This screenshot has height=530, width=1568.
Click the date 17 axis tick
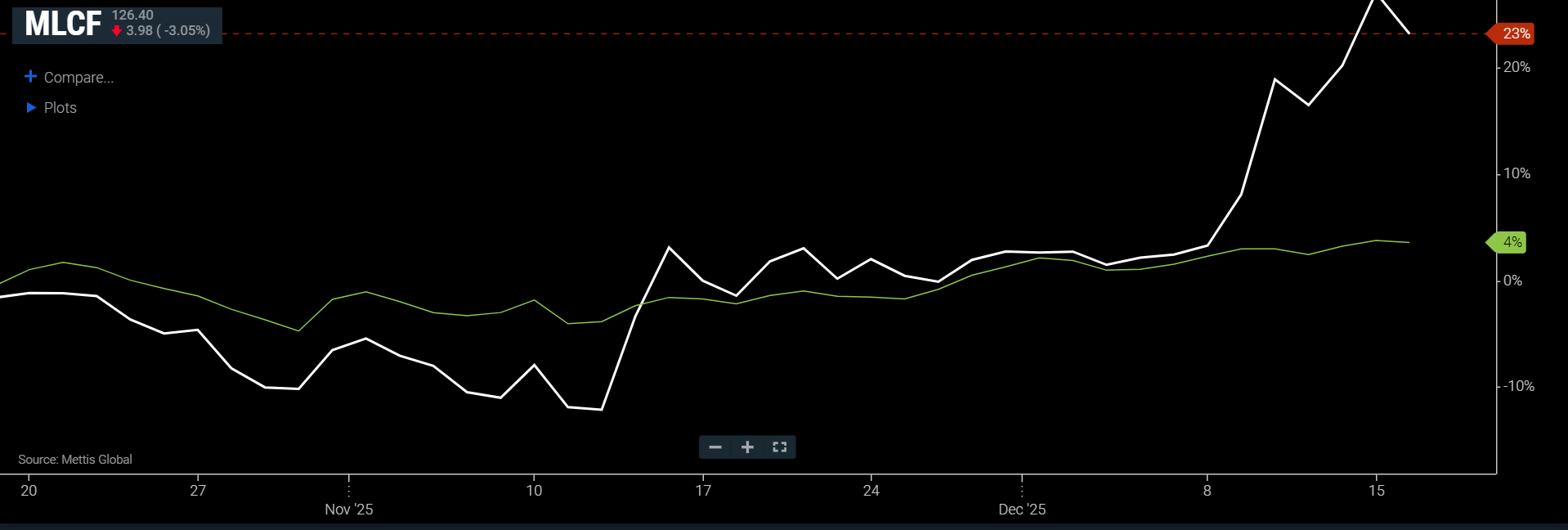point(703,491)
